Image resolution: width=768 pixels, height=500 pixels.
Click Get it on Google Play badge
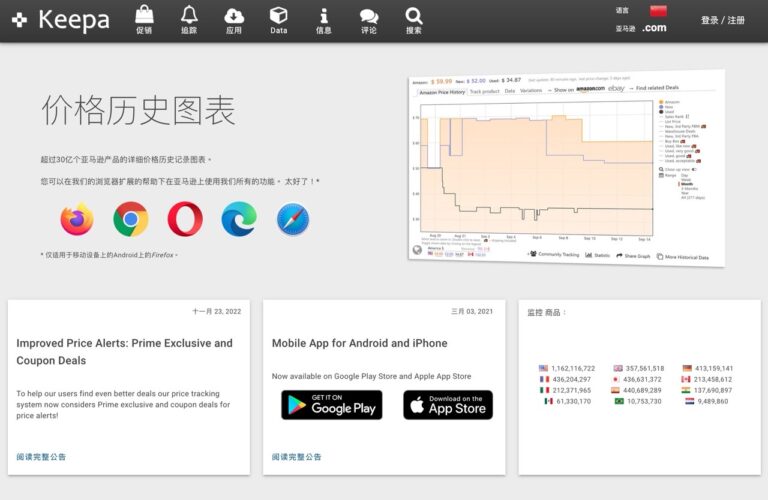click(332, 405)
